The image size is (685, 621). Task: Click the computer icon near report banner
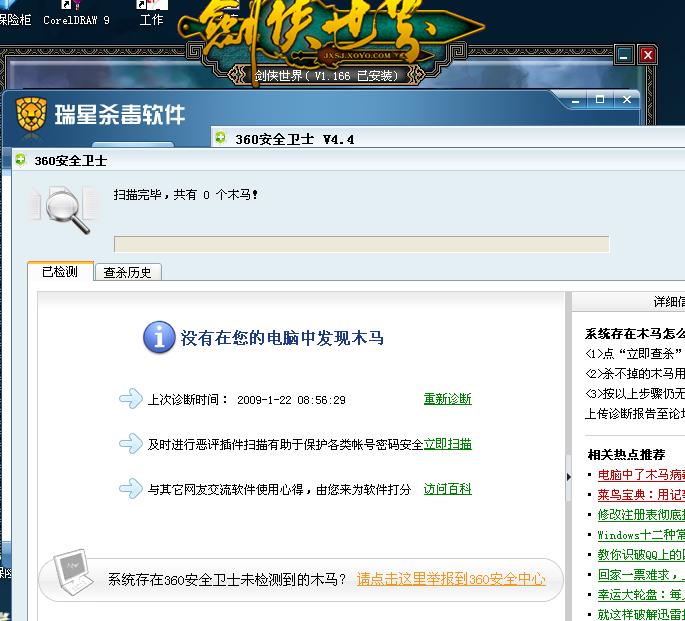tap(73, 572)
